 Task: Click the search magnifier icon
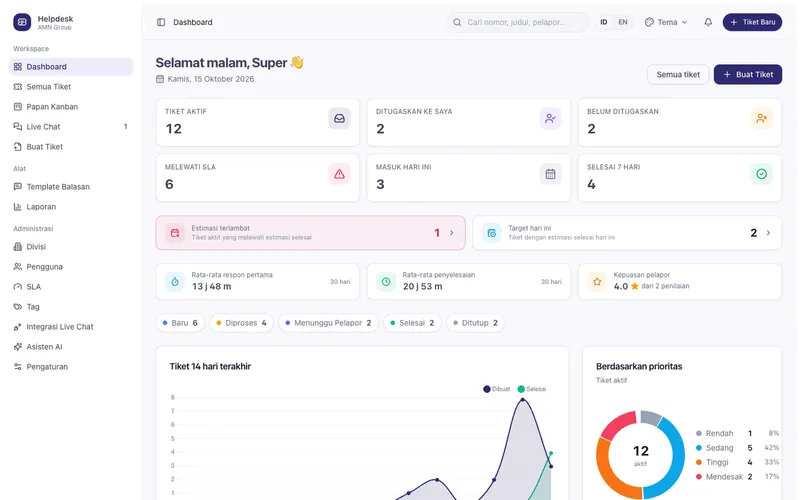click(457, 22)
